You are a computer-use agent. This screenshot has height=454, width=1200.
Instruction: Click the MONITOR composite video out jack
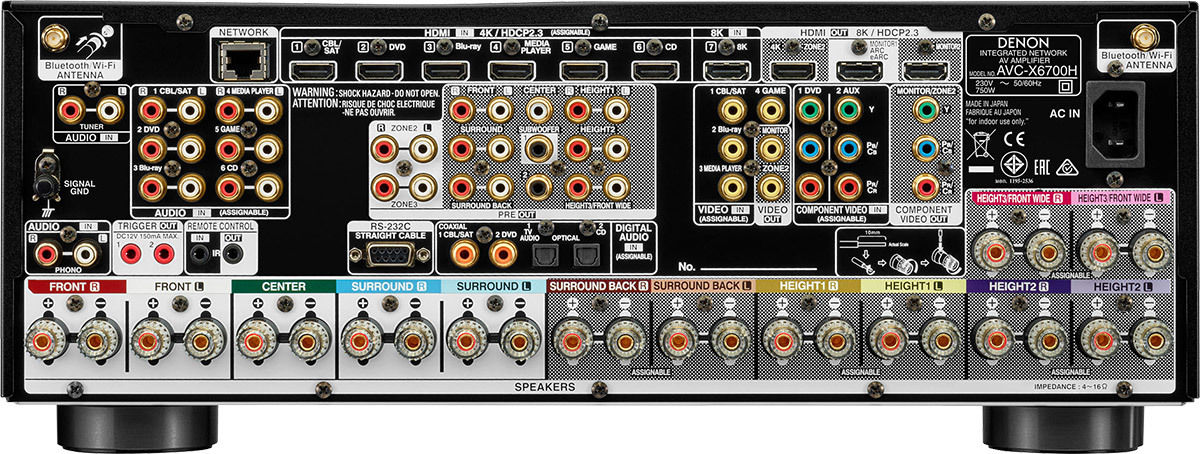point(771,149)
